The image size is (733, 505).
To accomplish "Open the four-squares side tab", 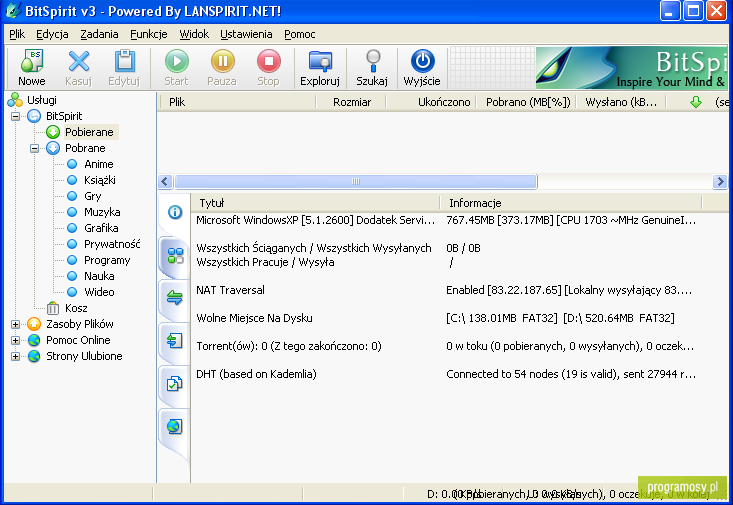I will 175,255.
